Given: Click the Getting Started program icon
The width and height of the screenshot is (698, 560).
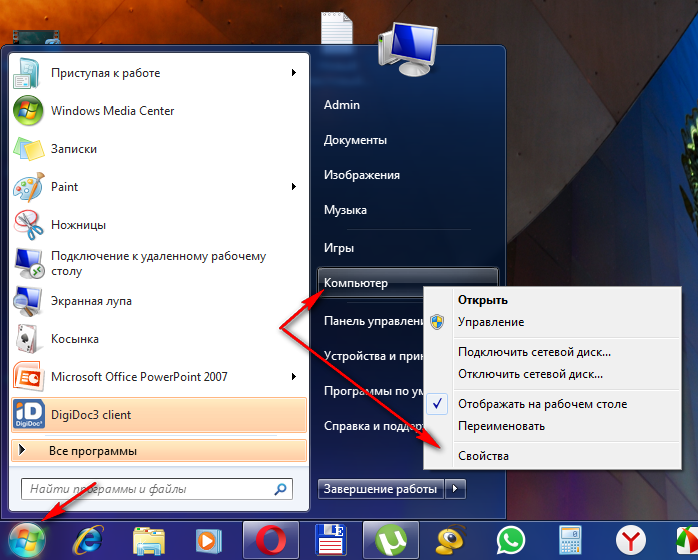Looking at the screenshot, I should (28, 73).
